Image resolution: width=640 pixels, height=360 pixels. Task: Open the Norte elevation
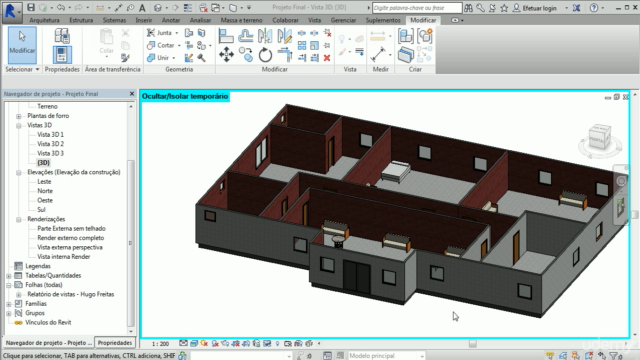(45, 191)
